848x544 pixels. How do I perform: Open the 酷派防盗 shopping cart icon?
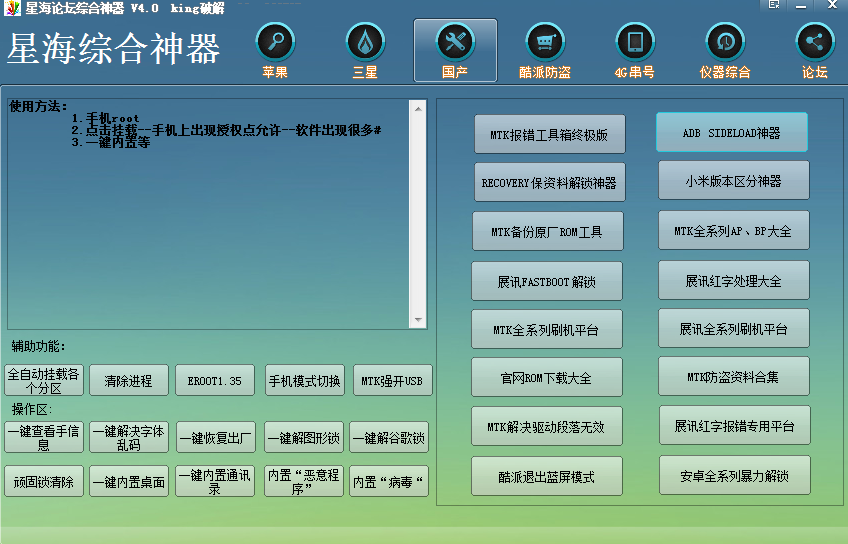coord(545,42)
